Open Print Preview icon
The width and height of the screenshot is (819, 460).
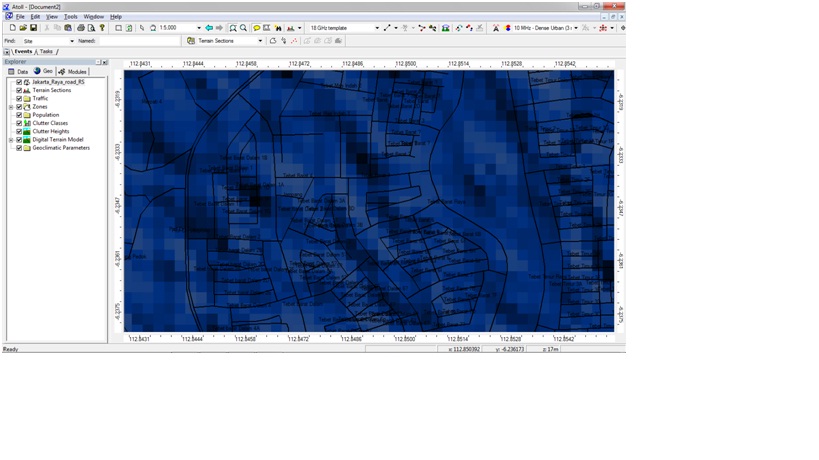91,28
